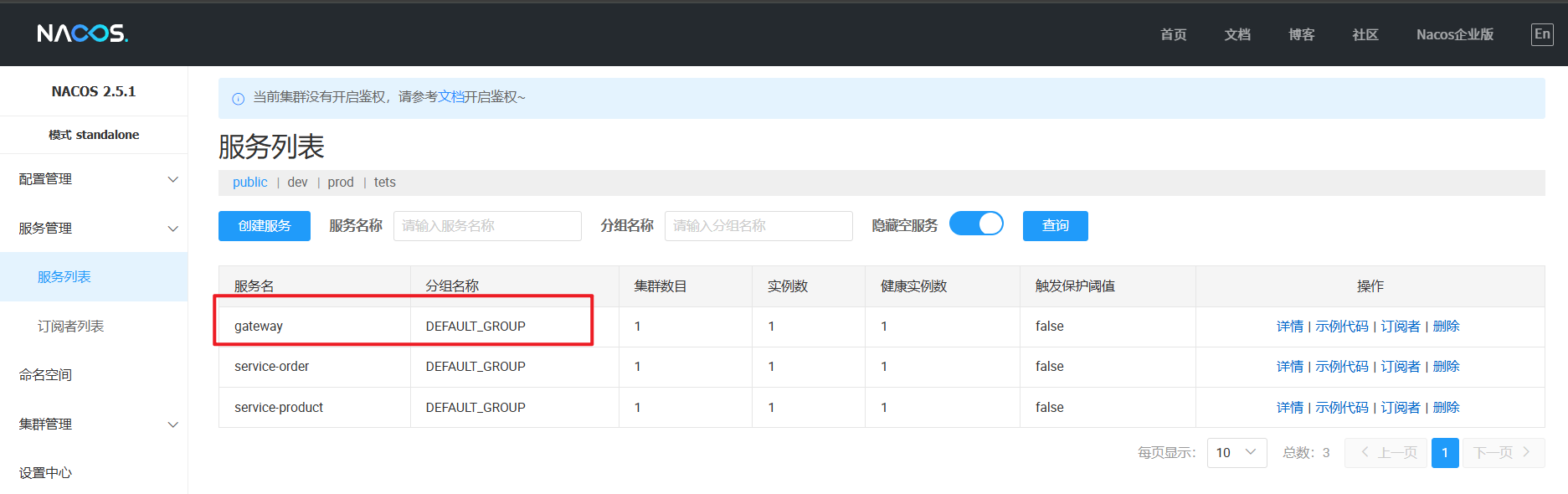Switch language with the En button
This screenshot has height=494, width=1568.
tap(1542, 34)
